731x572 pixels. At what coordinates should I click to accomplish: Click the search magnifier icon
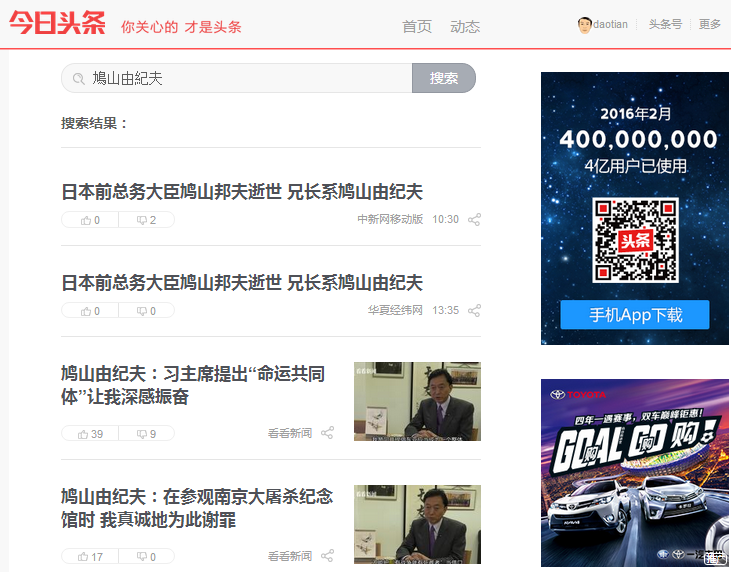tap(78, 78)
